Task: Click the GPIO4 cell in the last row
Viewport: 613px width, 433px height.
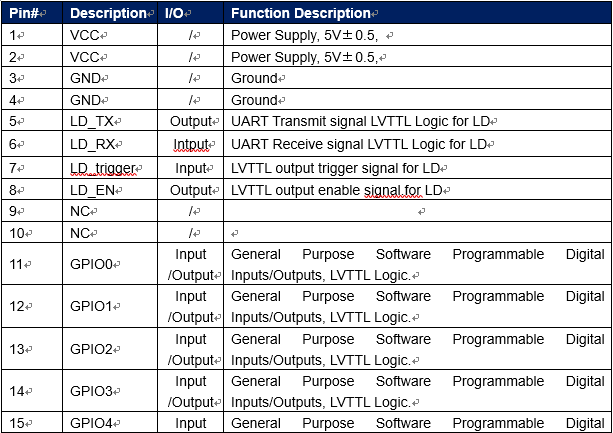Action: [x=93, y=423]
